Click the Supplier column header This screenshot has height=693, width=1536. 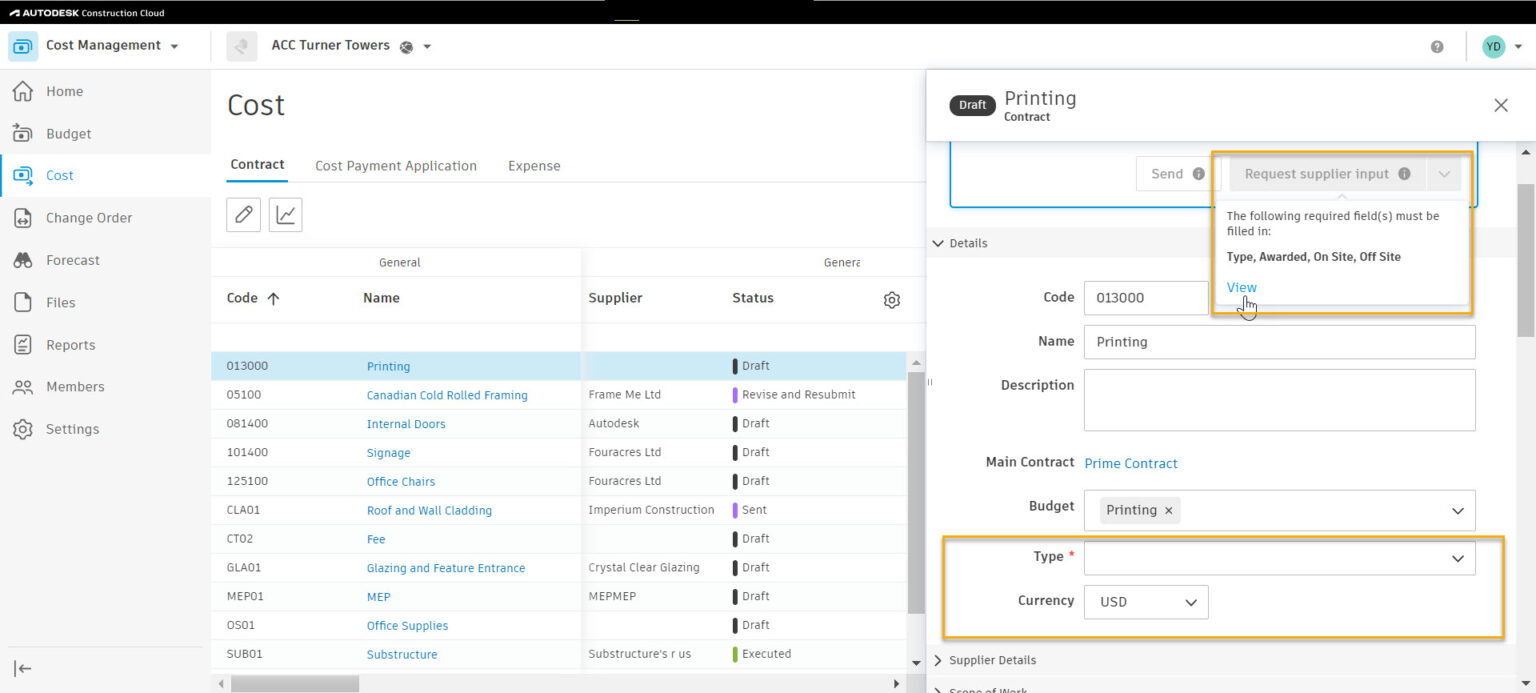(615, 298)
